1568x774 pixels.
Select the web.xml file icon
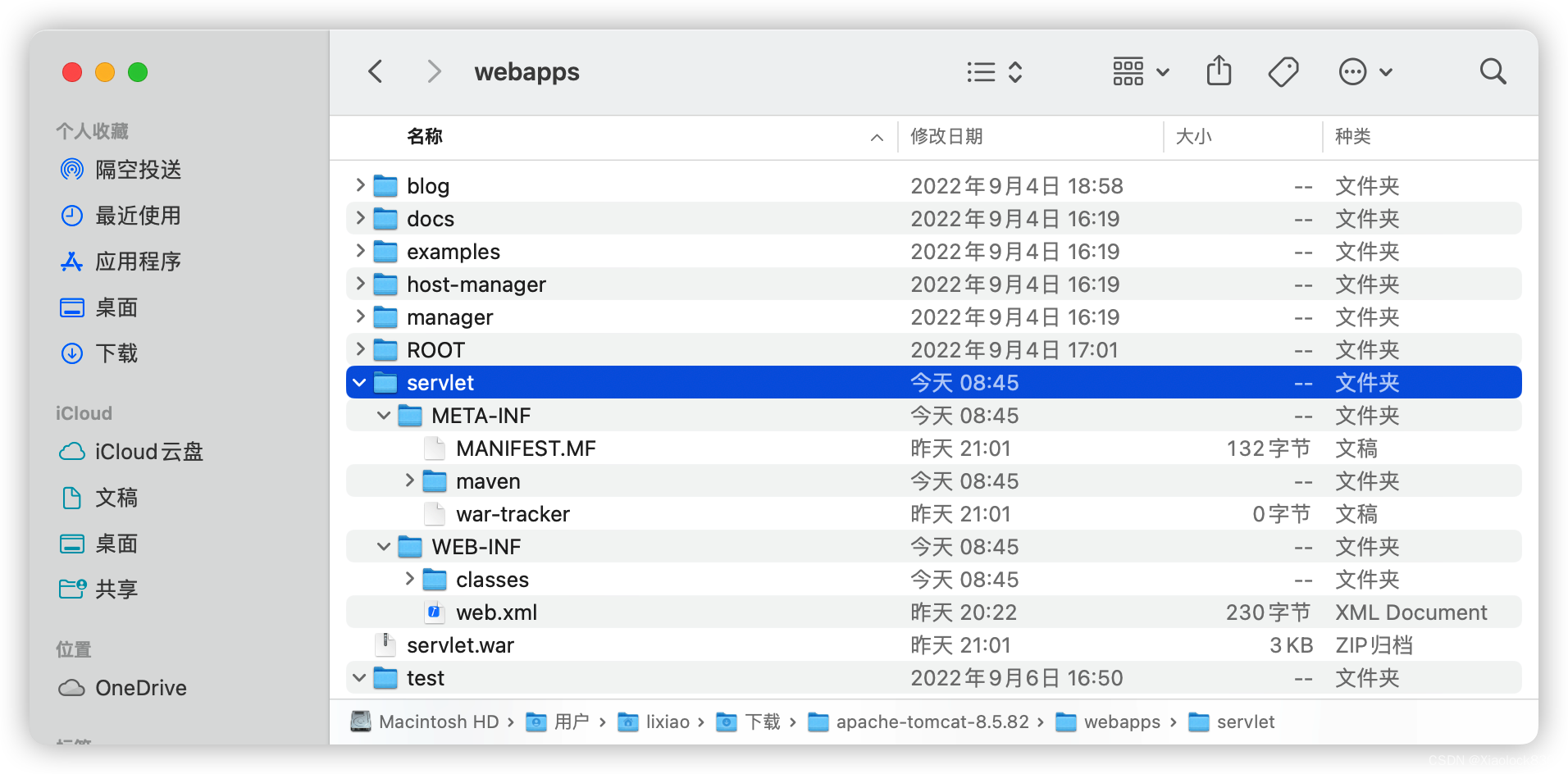(435, 612)
